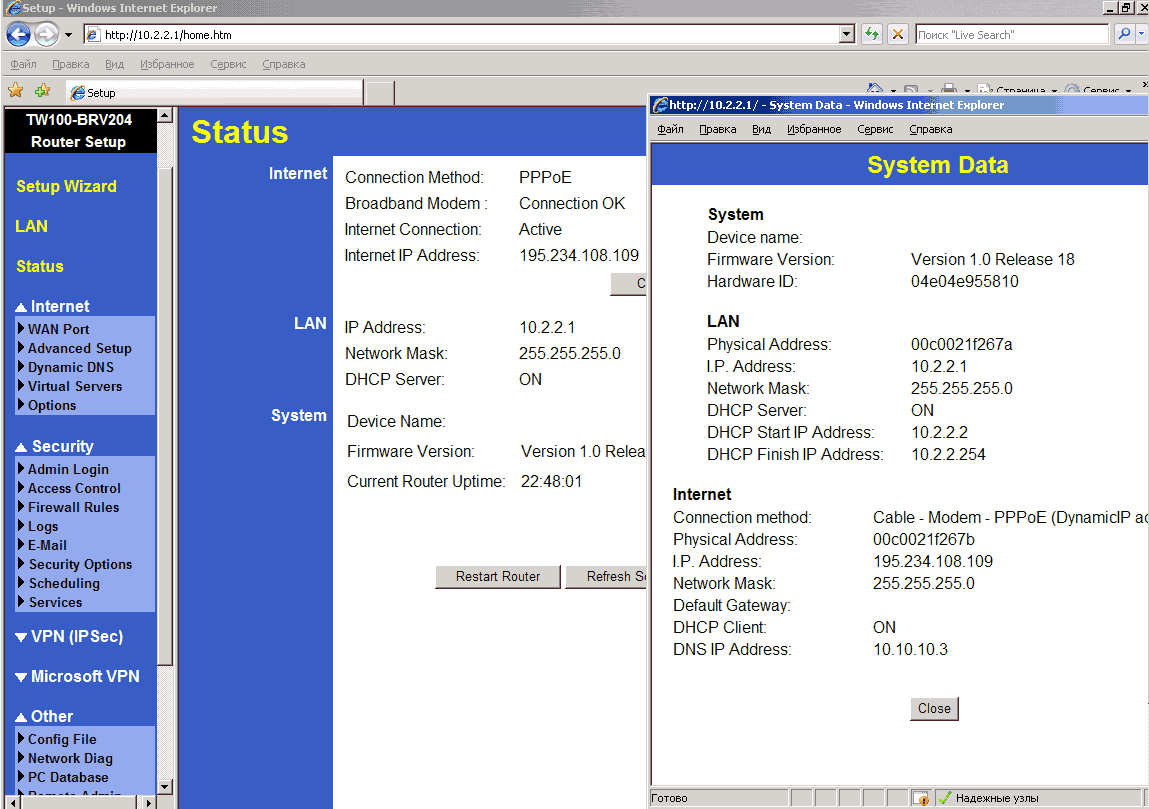1149x809 pixels.
Task: Collapse the Internet section in sidebar
Action: point(52,306)
